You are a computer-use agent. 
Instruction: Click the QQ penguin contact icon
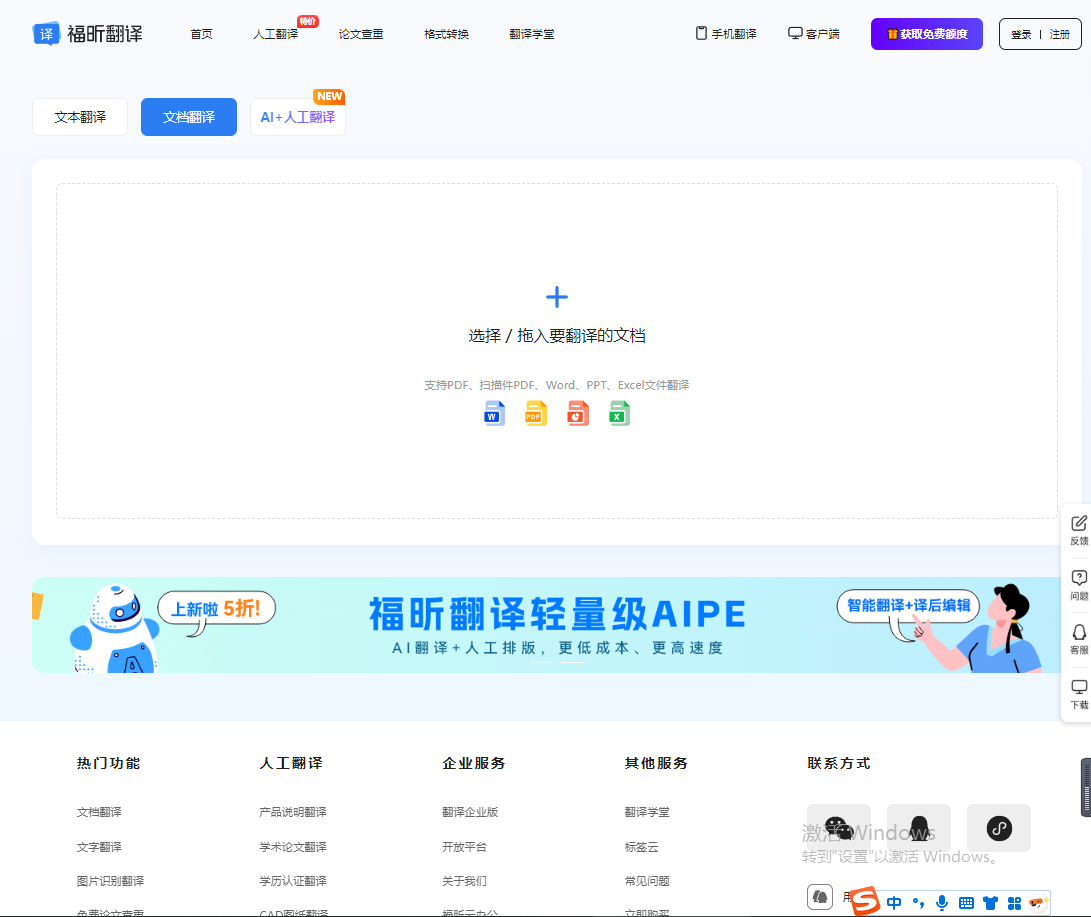(x=918, y=828)
